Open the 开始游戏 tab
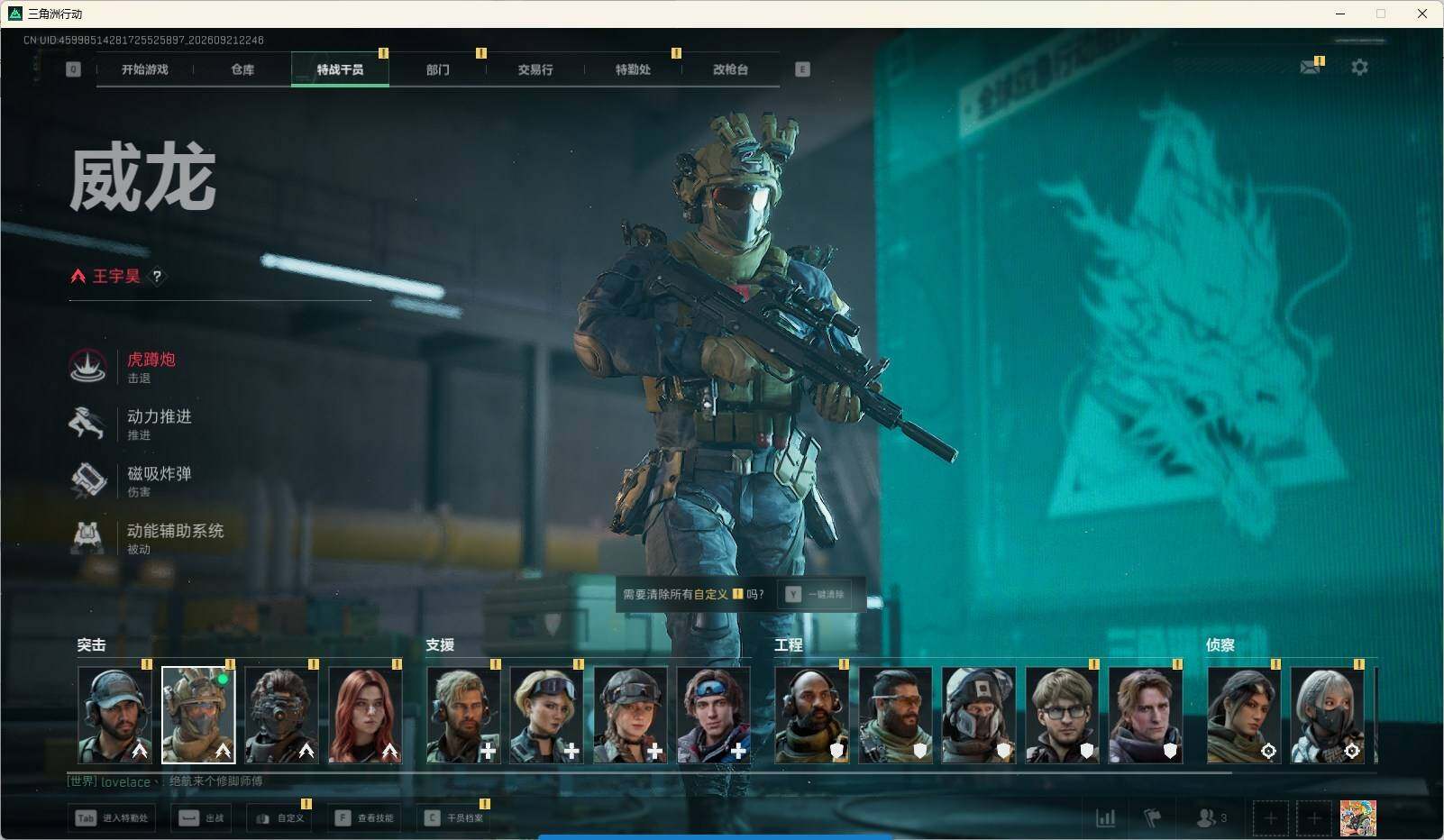The image size is (1444, 840). tap(144, 69)
